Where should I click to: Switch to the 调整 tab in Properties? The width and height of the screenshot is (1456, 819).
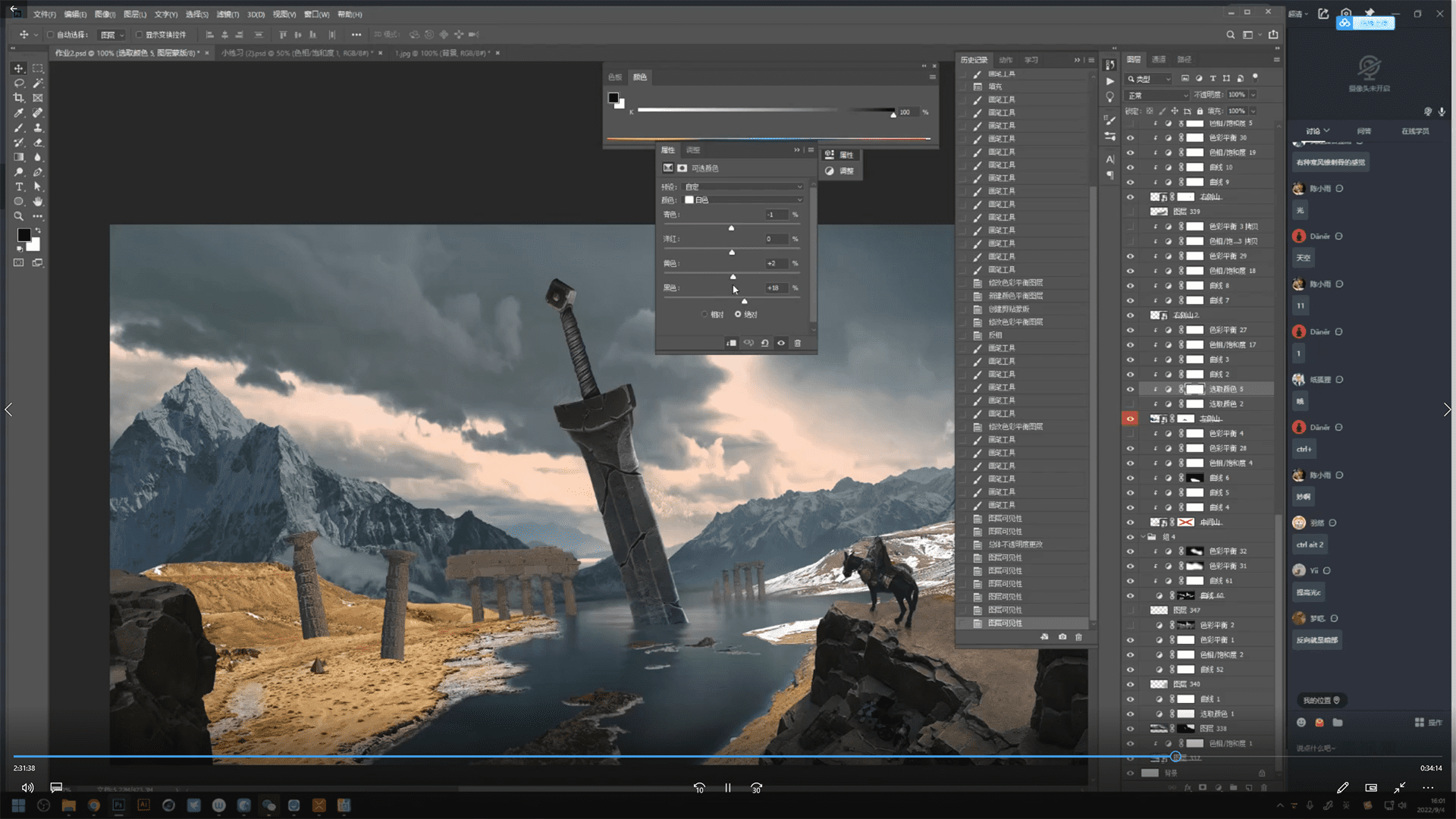pos(693,150)
